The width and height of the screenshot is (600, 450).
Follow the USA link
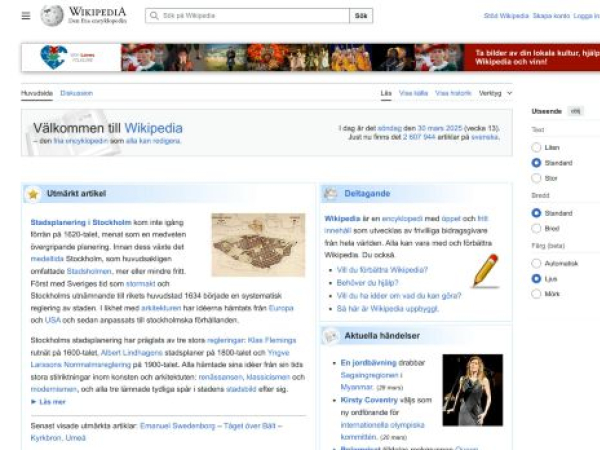pyautogui.click(x=53, y=320)
